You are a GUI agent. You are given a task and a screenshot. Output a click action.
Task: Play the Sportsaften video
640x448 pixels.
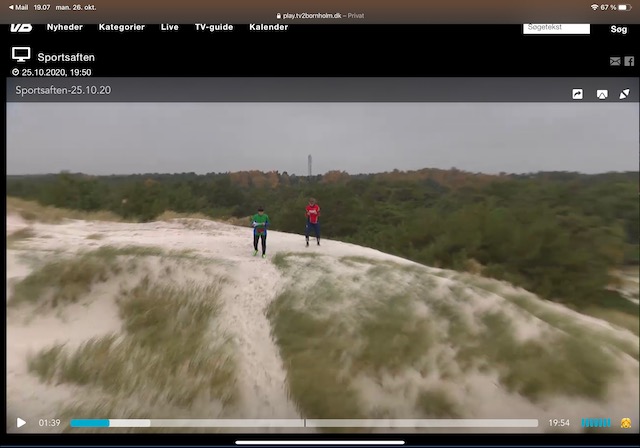click(x=21, y=423)
